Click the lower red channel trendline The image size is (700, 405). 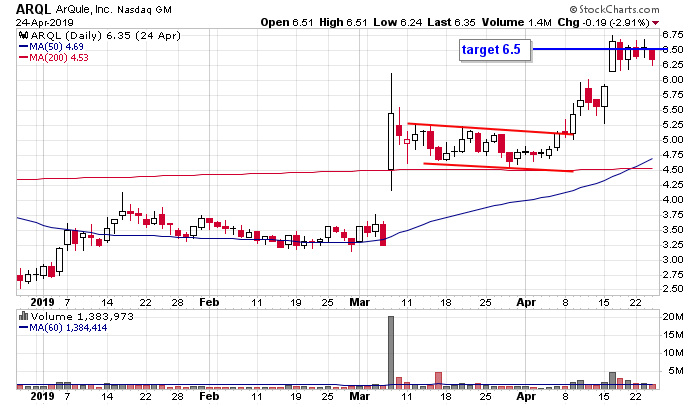pyautogui.click(x=498, y=167)
